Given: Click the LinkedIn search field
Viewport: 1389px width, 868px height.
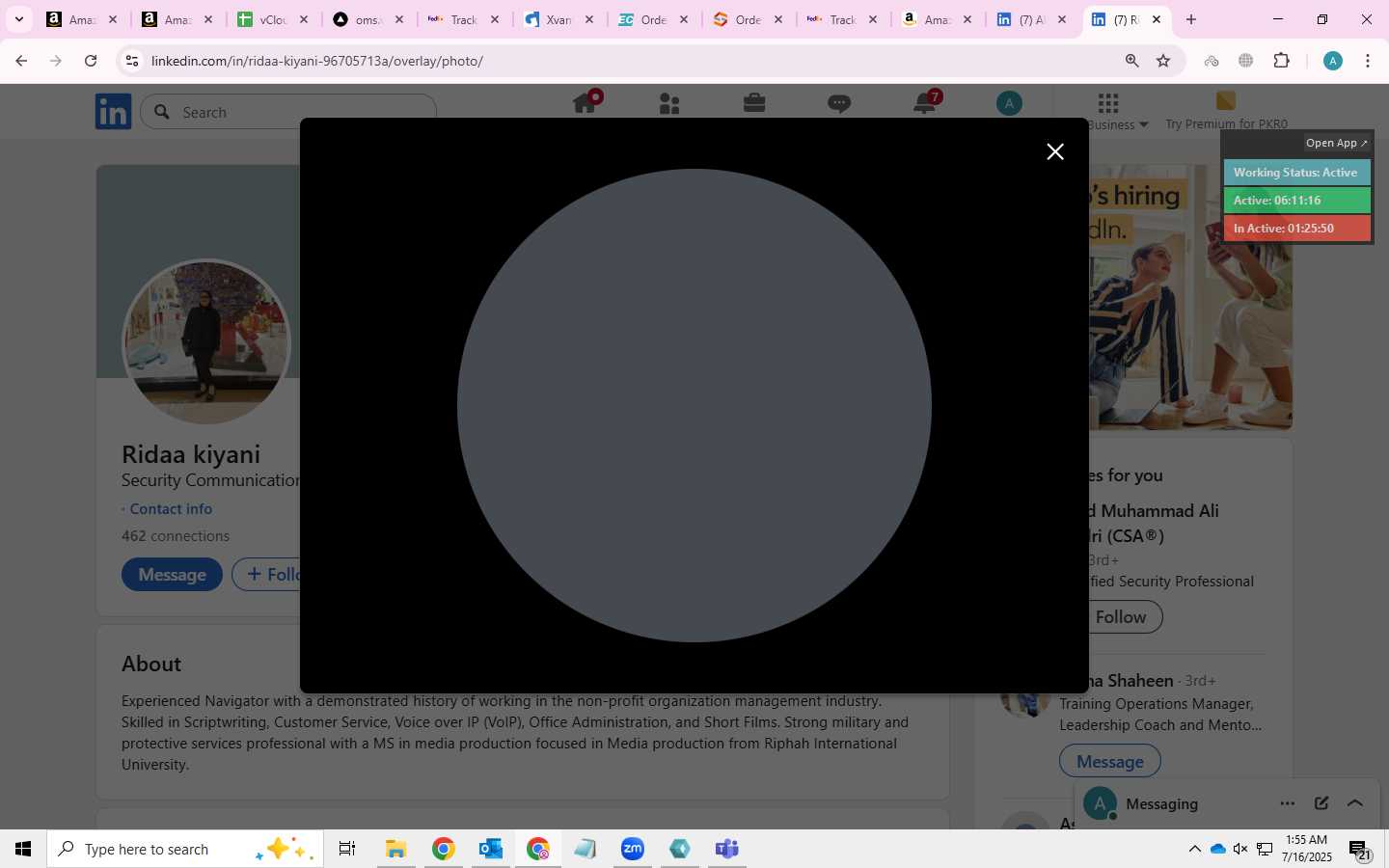Looking at the screenshot, I should 288,112.
